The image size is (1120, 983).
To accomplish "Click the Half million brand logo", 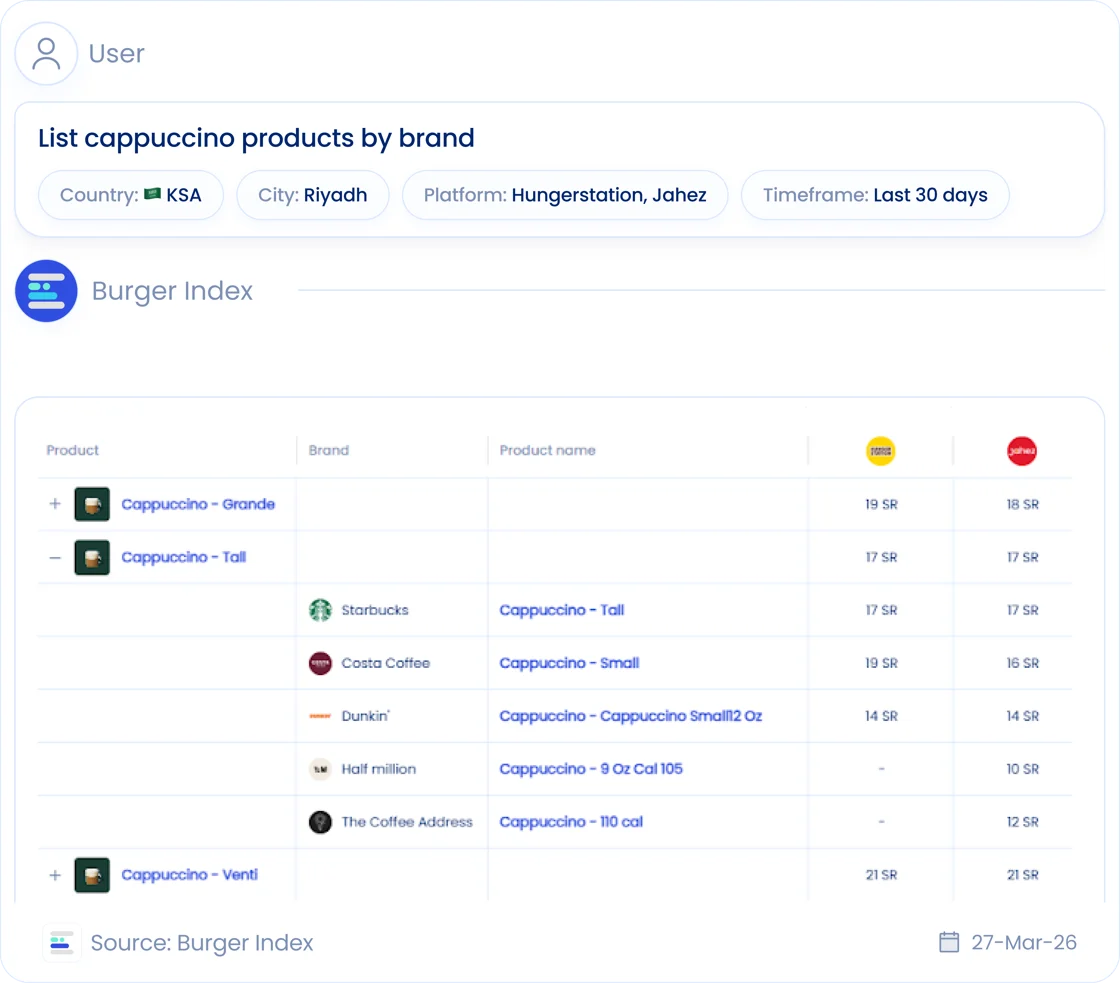I will (320, 769).
